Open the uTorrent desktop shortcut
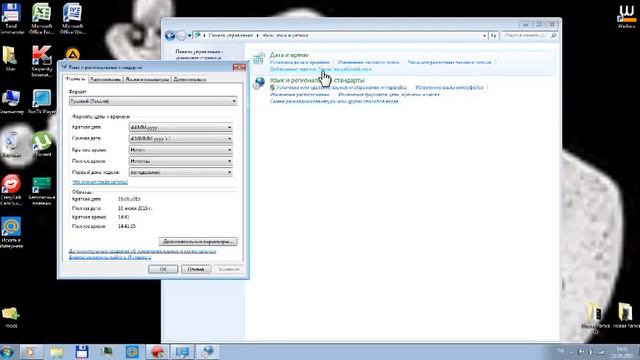 click(42, 144)
